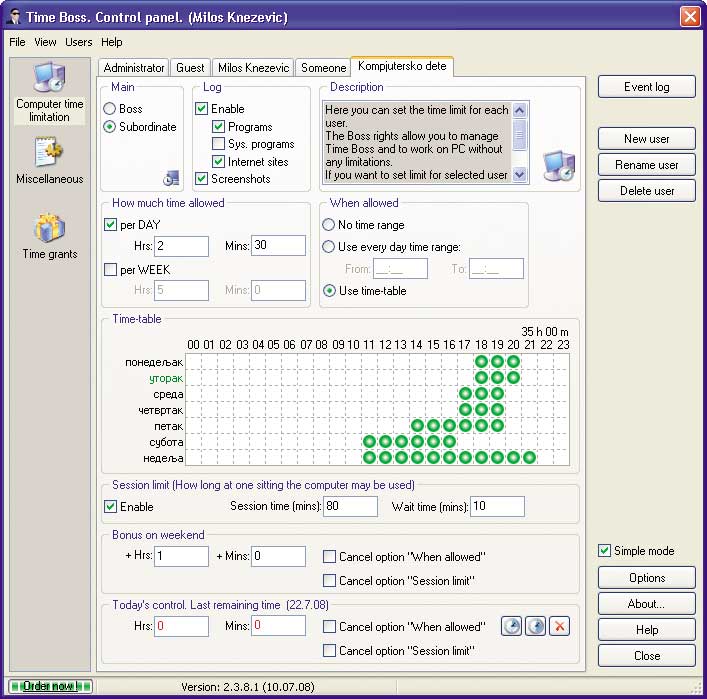Toggle the Log Enable checkbox
707x699 pixels.
(x=201, y=109)
